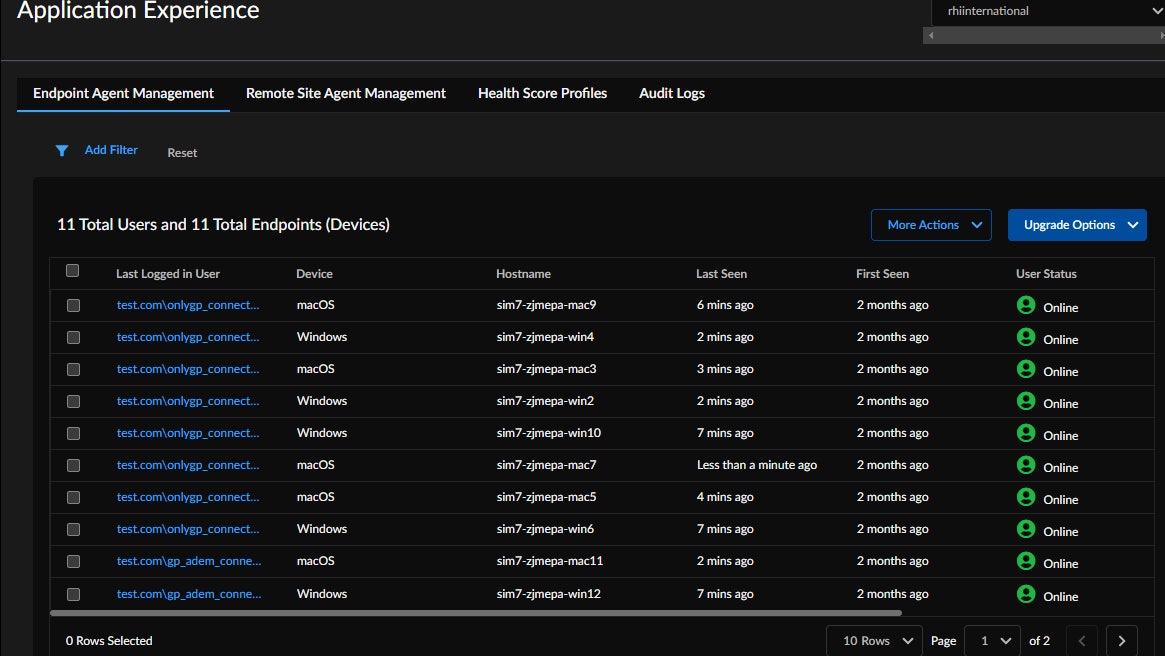Open the More Actions dropdown
Screen dimensions: 1165x656
[930, 225]
